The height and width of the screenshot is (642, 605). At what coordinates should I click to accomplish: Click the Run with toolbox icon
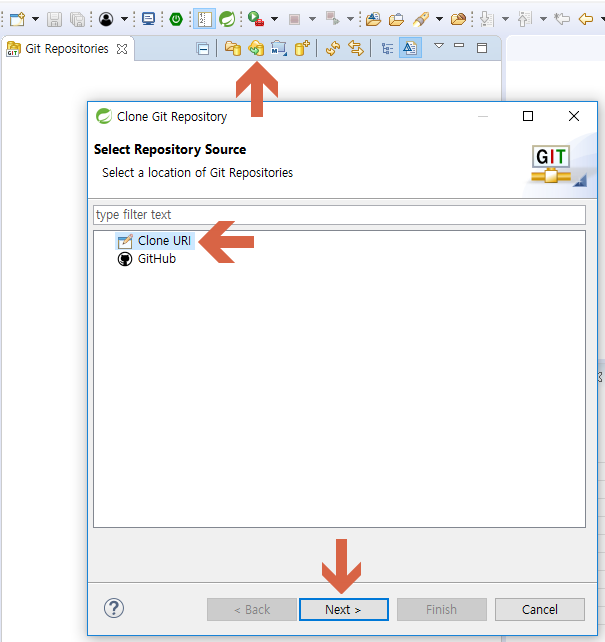pos(256,19)
